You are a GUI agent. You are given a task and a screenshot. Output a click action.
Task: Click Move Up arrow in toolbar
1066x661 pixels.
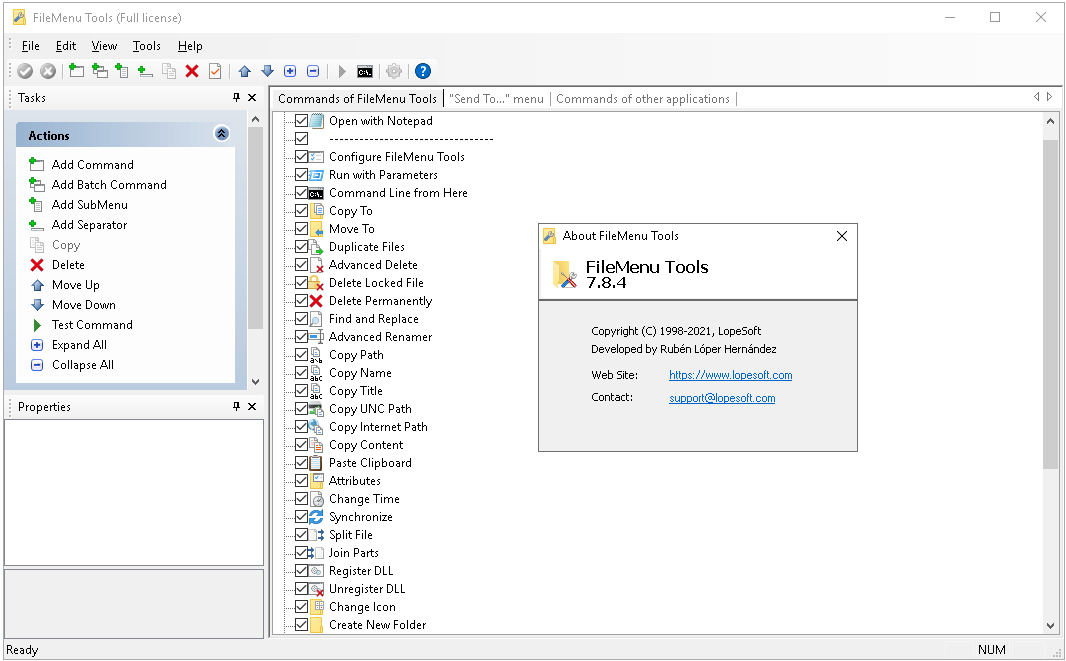point(244,71)
